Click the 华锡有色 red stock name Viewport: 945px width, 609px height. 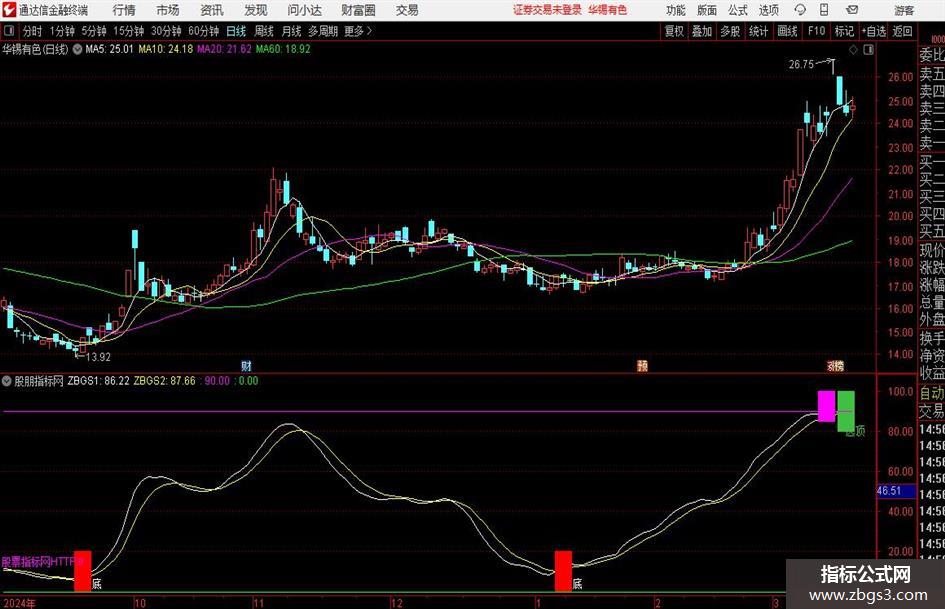pos(608,10)
